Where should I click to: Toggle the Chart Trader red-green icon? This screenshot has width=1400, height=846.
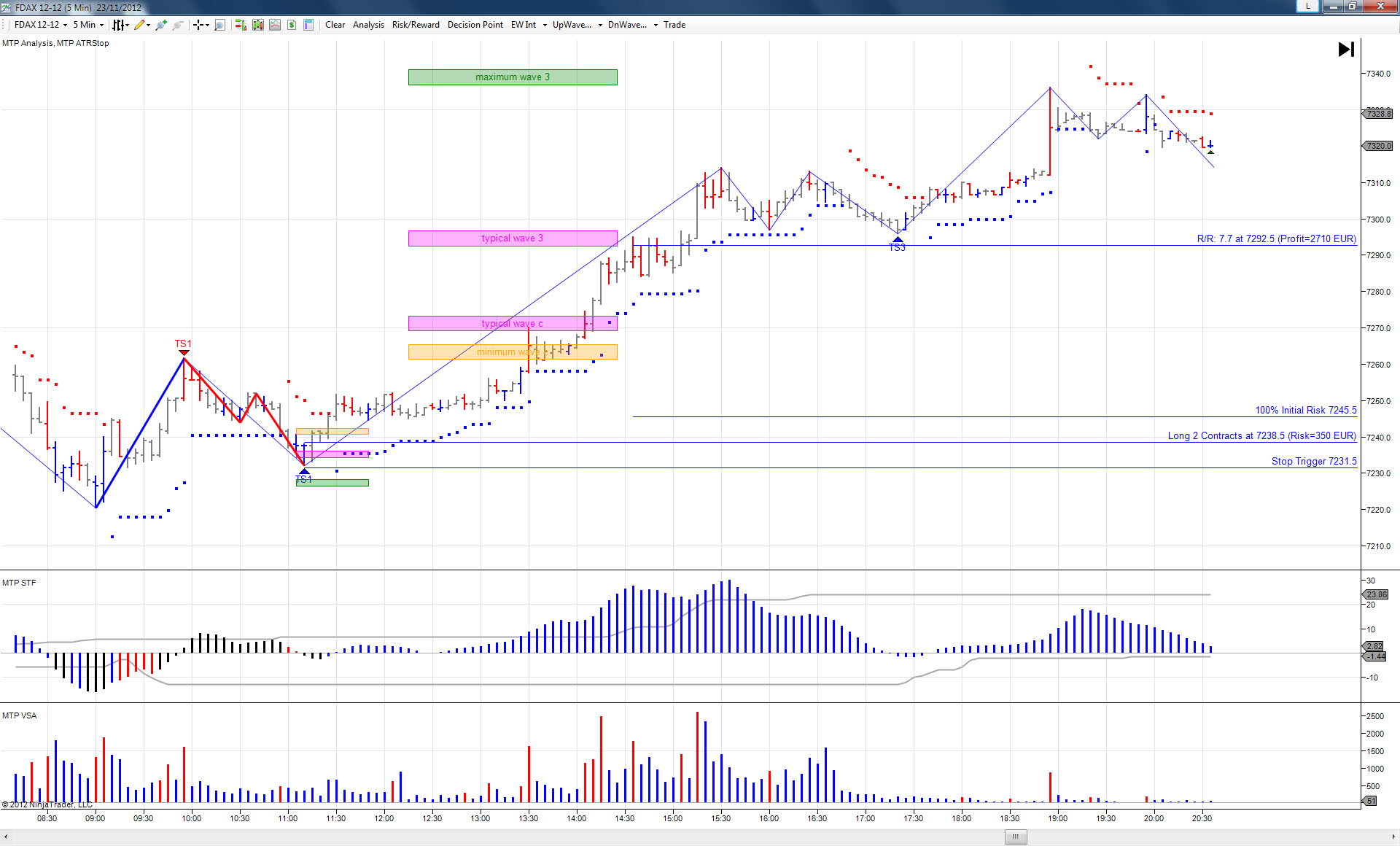click(241, 25)
